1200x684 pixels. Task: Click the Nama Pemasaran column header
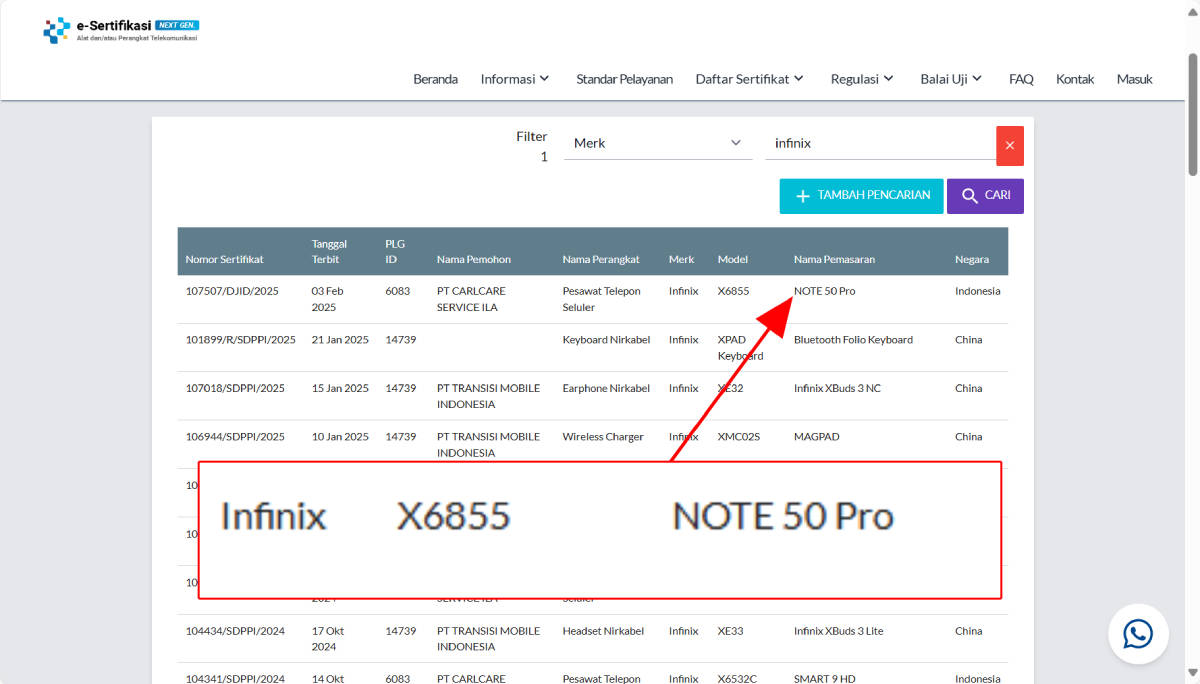(x=834, y=259)
